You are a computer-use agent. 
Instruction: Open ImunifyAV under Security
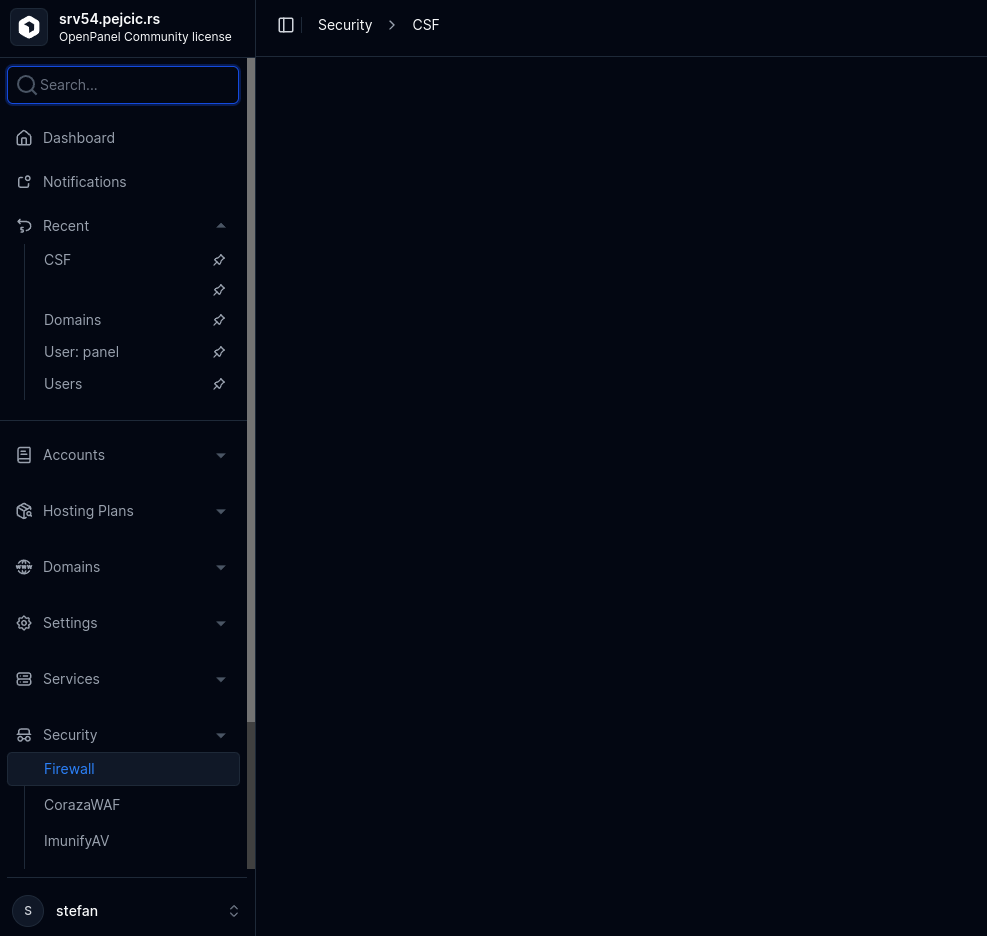[76, 841]
